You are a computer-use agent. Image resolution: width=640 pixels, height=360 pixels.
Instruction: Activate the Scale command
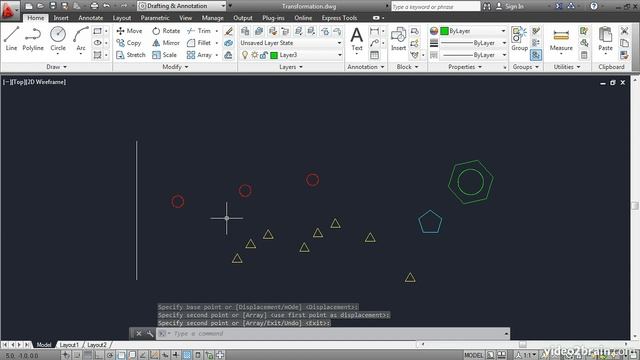[x=164, y=55]
